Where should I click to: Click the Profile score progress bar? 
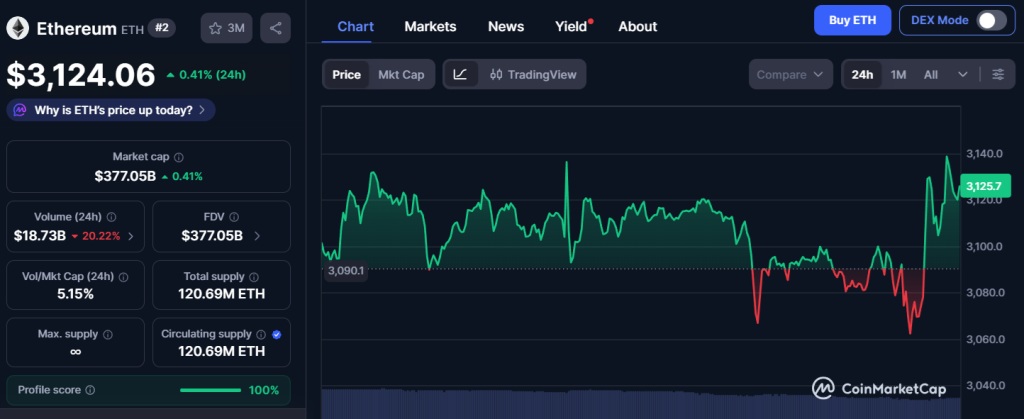click(210, 390)
